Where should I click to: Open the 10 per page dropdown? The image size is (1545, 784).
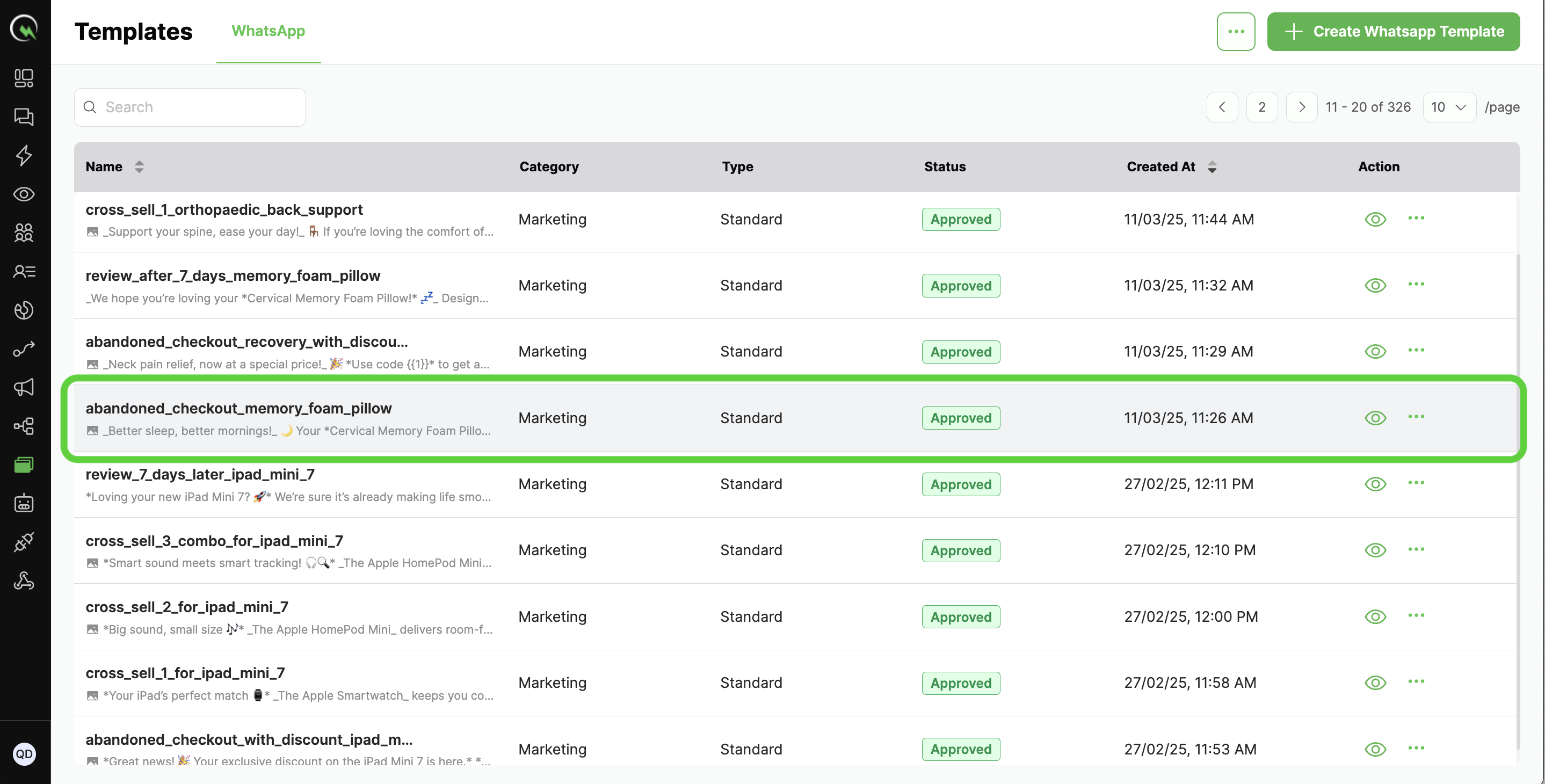[x=1448, y=107]
